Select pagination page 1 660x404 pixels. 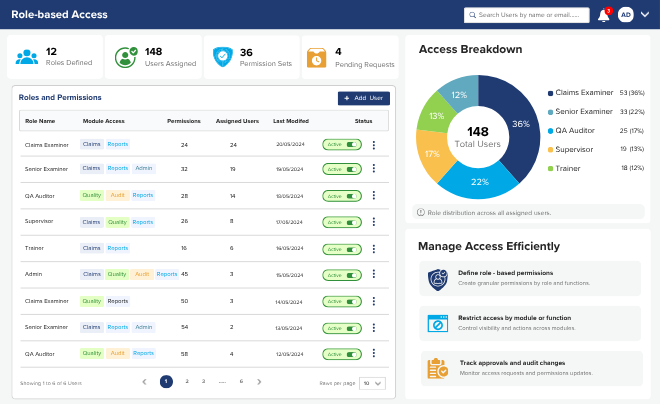click(x=166, y=382)
